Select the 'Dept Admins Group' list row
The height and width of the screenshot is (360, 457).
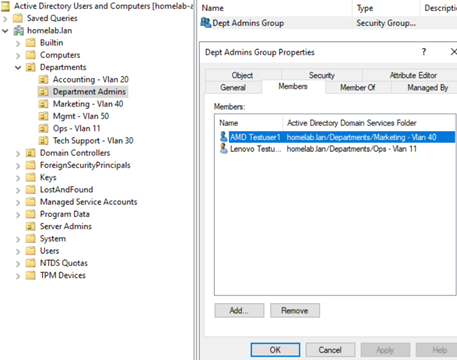(x=328, y=23)
